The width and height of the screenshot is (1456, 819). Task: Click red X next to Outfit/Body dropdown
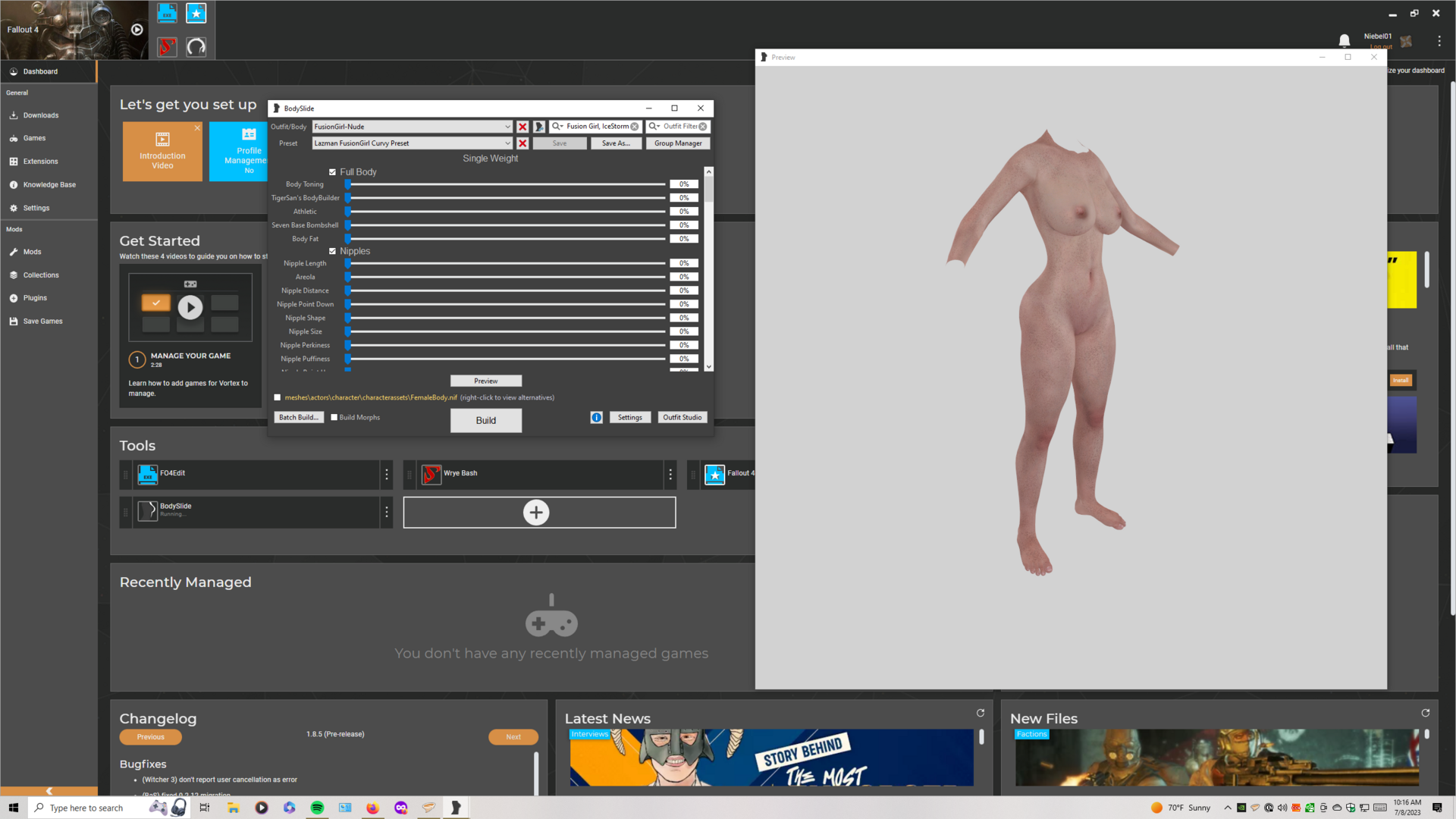(522, 127)
